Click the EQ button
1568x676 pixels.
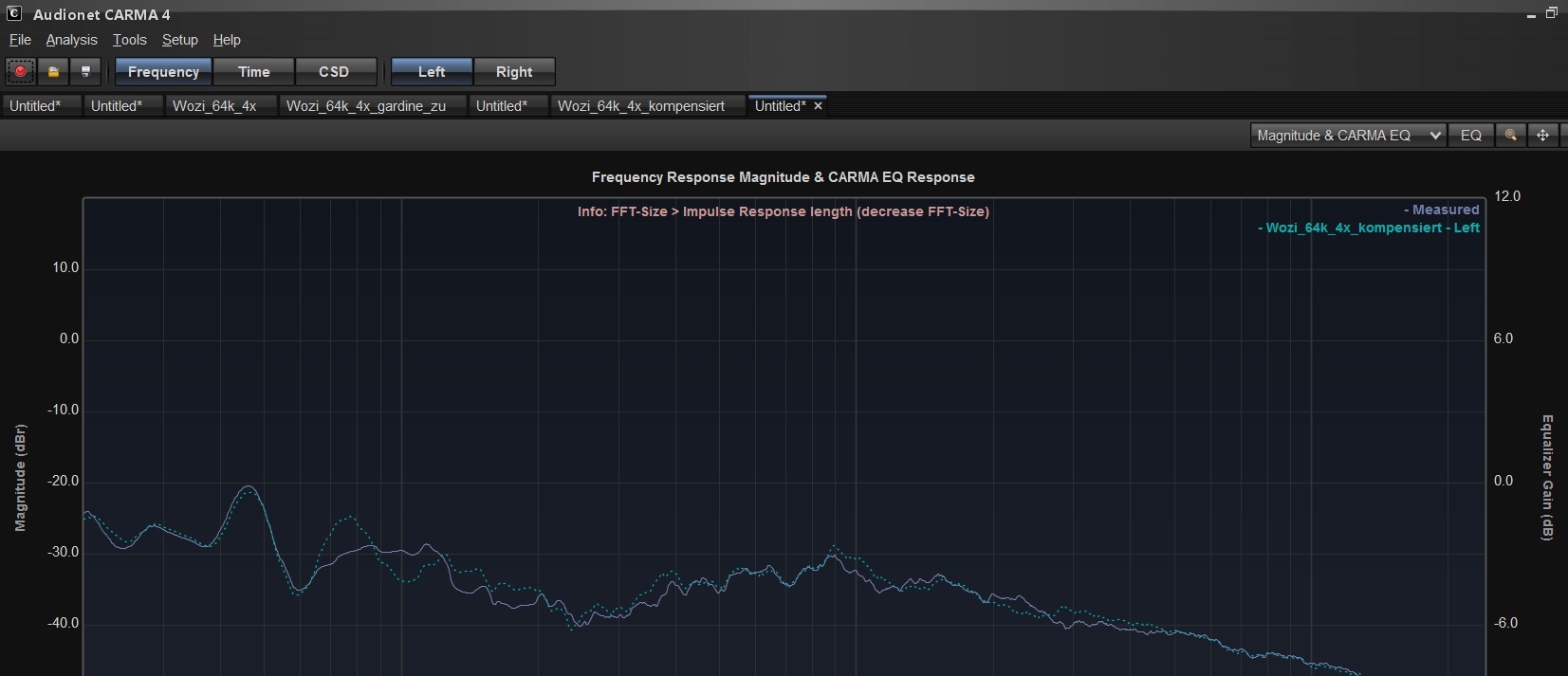1470,136
